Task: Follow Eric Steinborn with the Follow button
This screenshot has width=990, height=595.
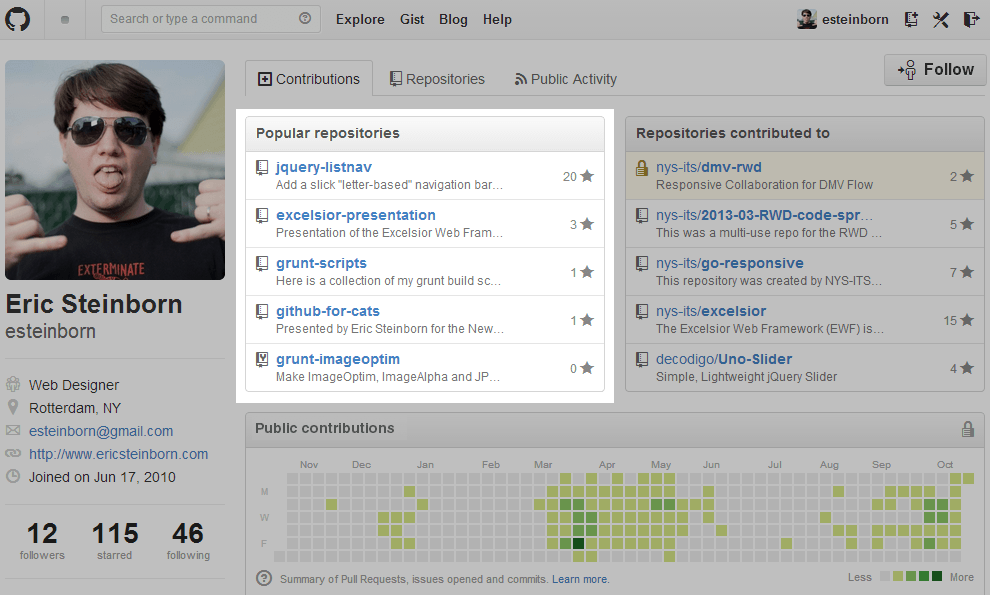Action: coord(935,69)
